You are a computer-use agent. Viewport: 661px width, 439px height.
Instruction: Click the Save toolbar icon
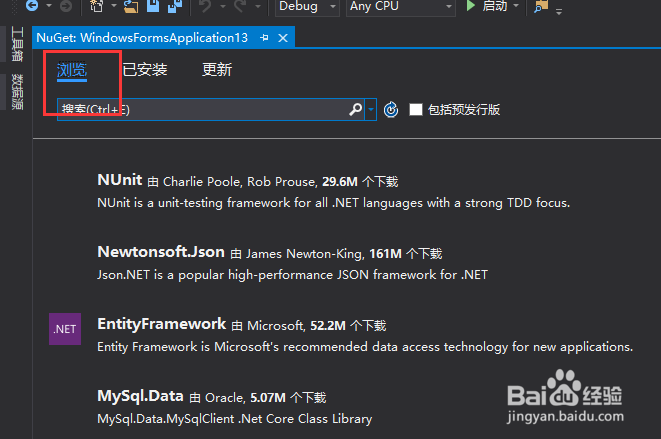(x=153, y=5)
